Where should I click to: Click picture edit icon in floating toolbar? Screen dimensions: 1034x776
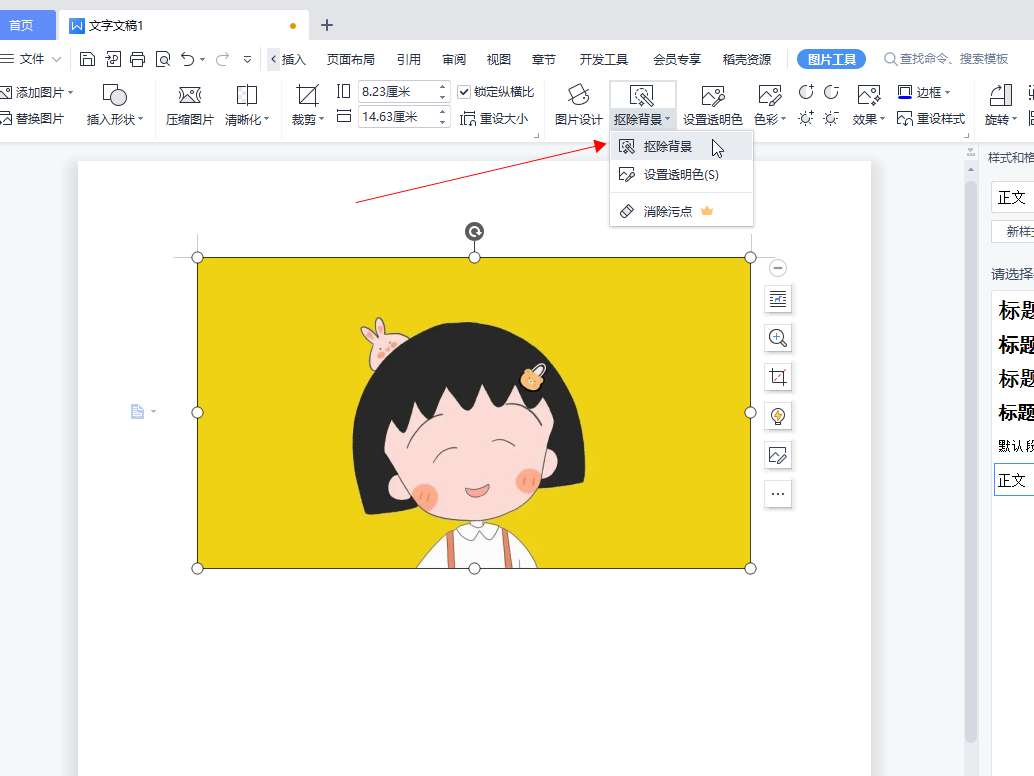pos(777,455)
